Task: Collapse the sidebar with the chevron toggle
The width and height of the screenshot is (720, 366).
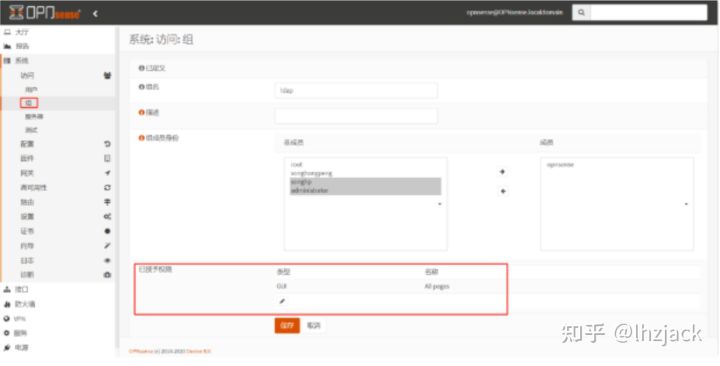Action: 95,13
